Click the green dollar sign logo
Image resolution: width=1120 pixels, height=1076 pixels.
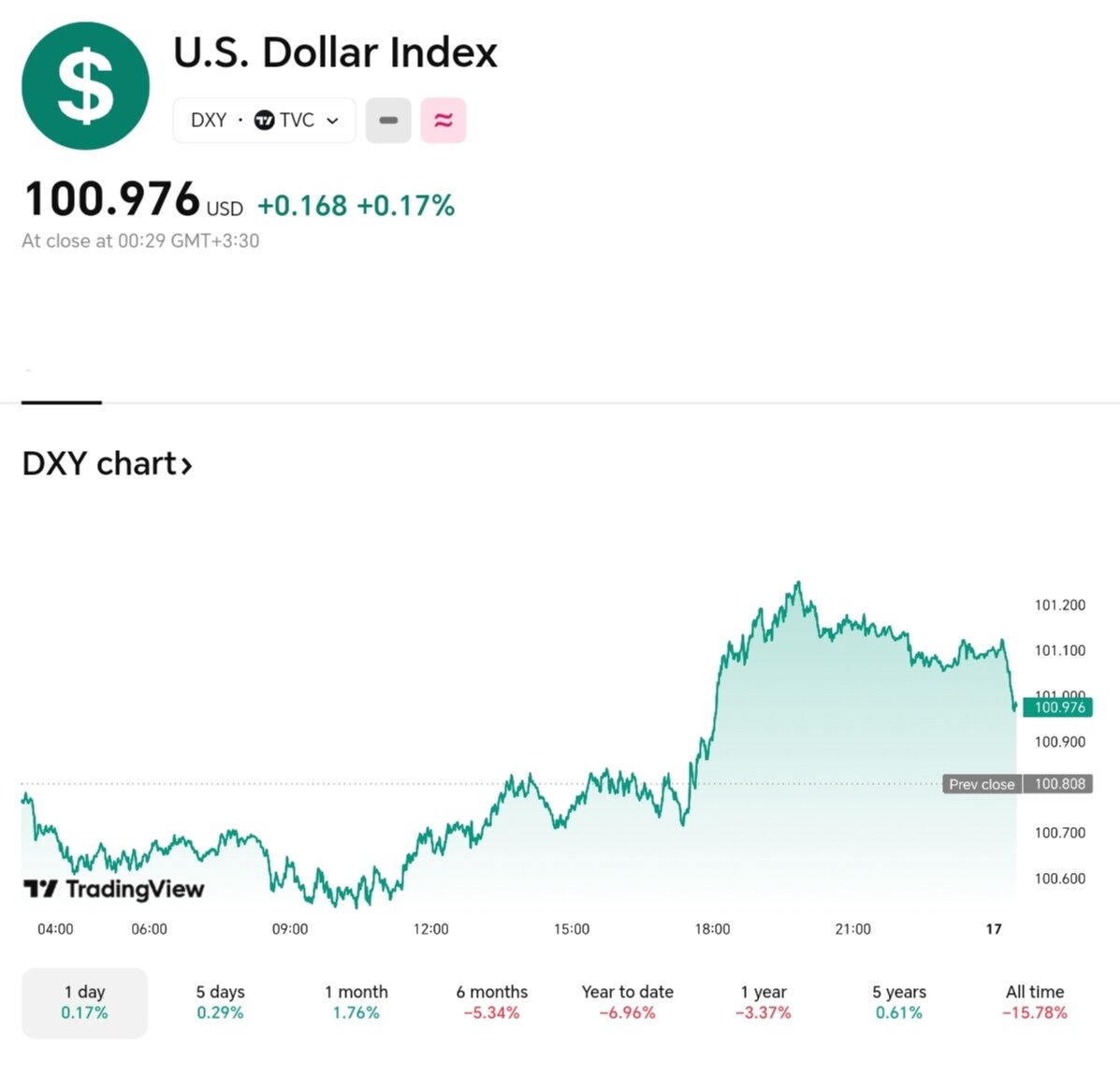(x=85, y=86)
